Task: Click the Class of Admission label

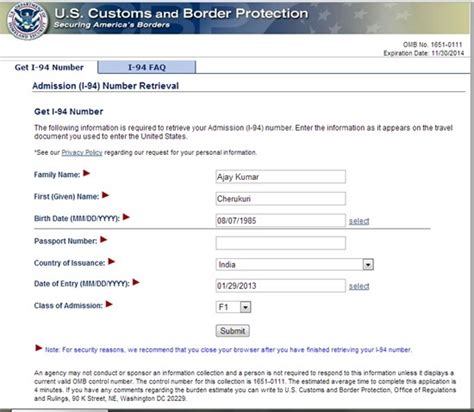Action: click(x=68, y=306)
